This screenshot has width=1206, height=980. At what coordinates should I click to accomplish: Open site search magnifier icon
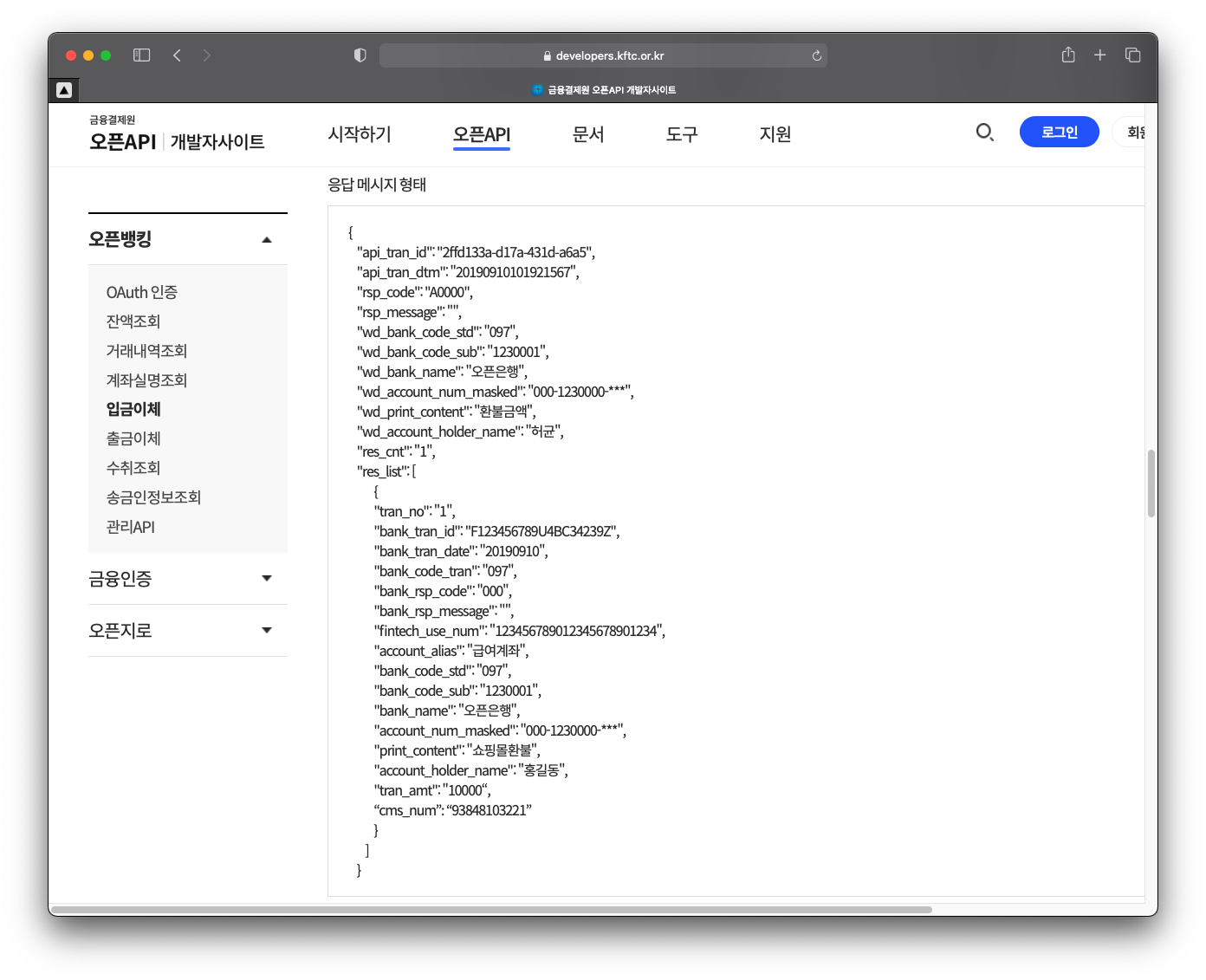coord(984,133)
